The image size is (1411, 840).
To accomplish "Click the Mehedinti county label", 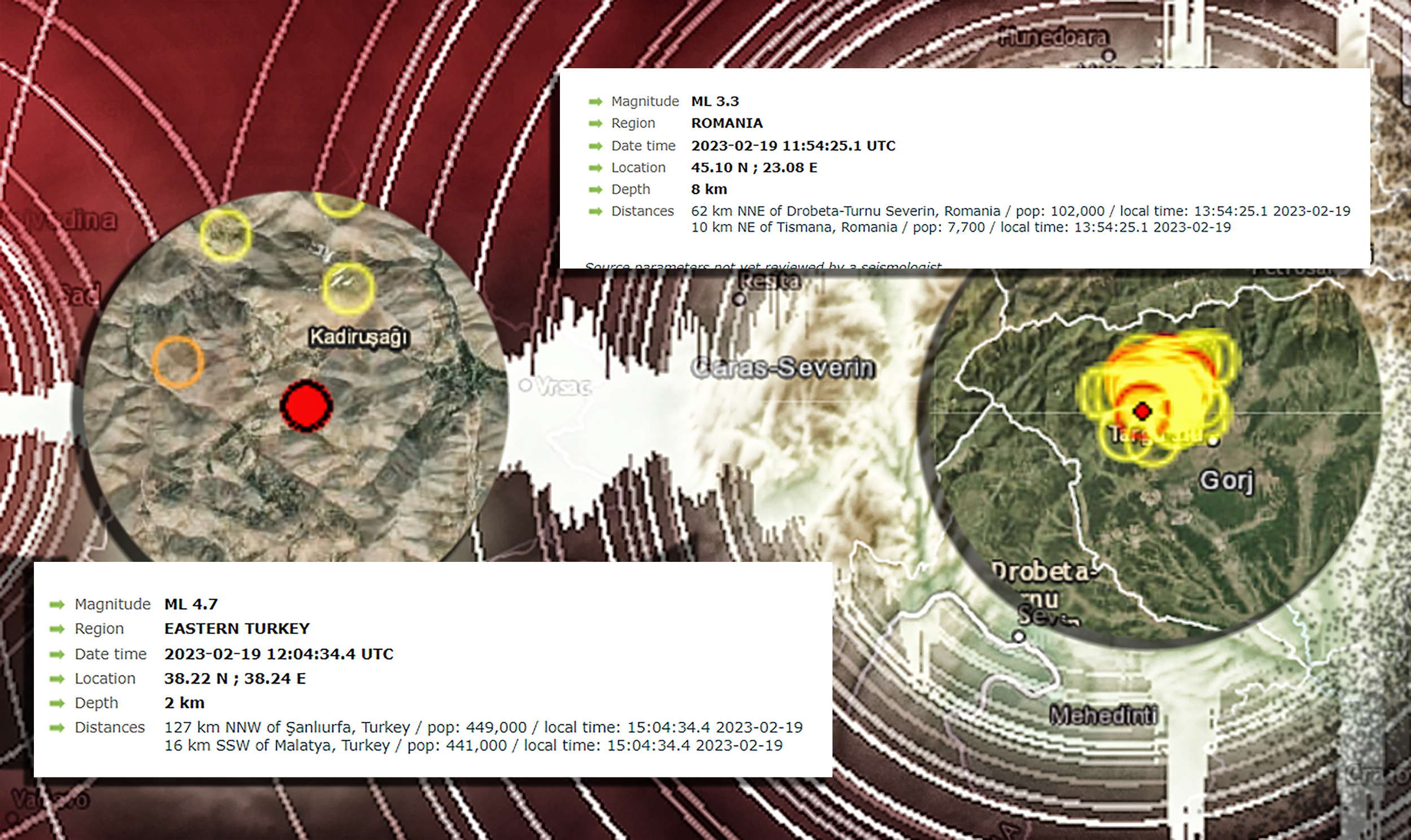I will coord(1103,715).
